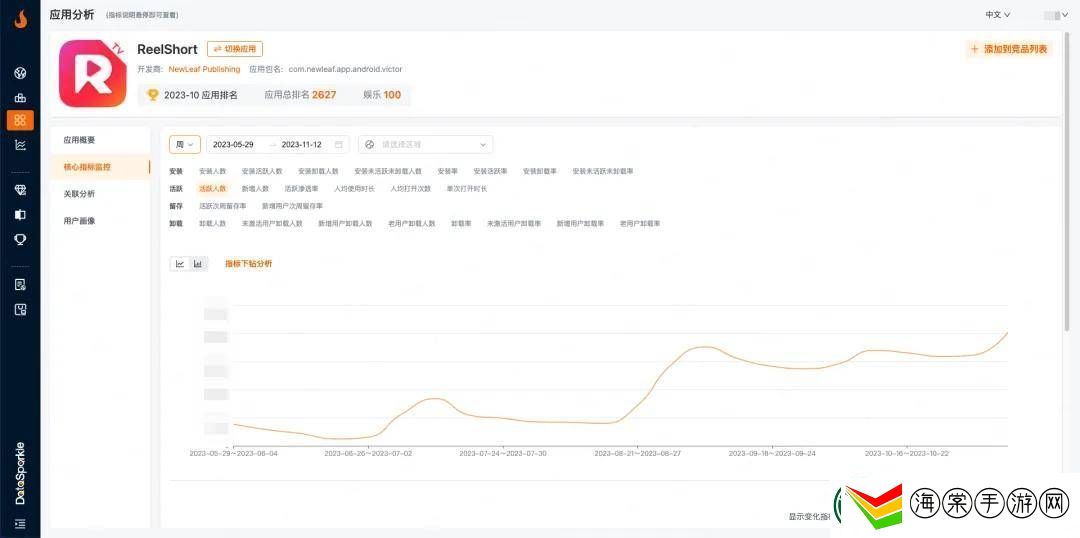Screen dimensions: 1080x538
Task: Select 人均打开次数 metric
Action: click(411, 189)
